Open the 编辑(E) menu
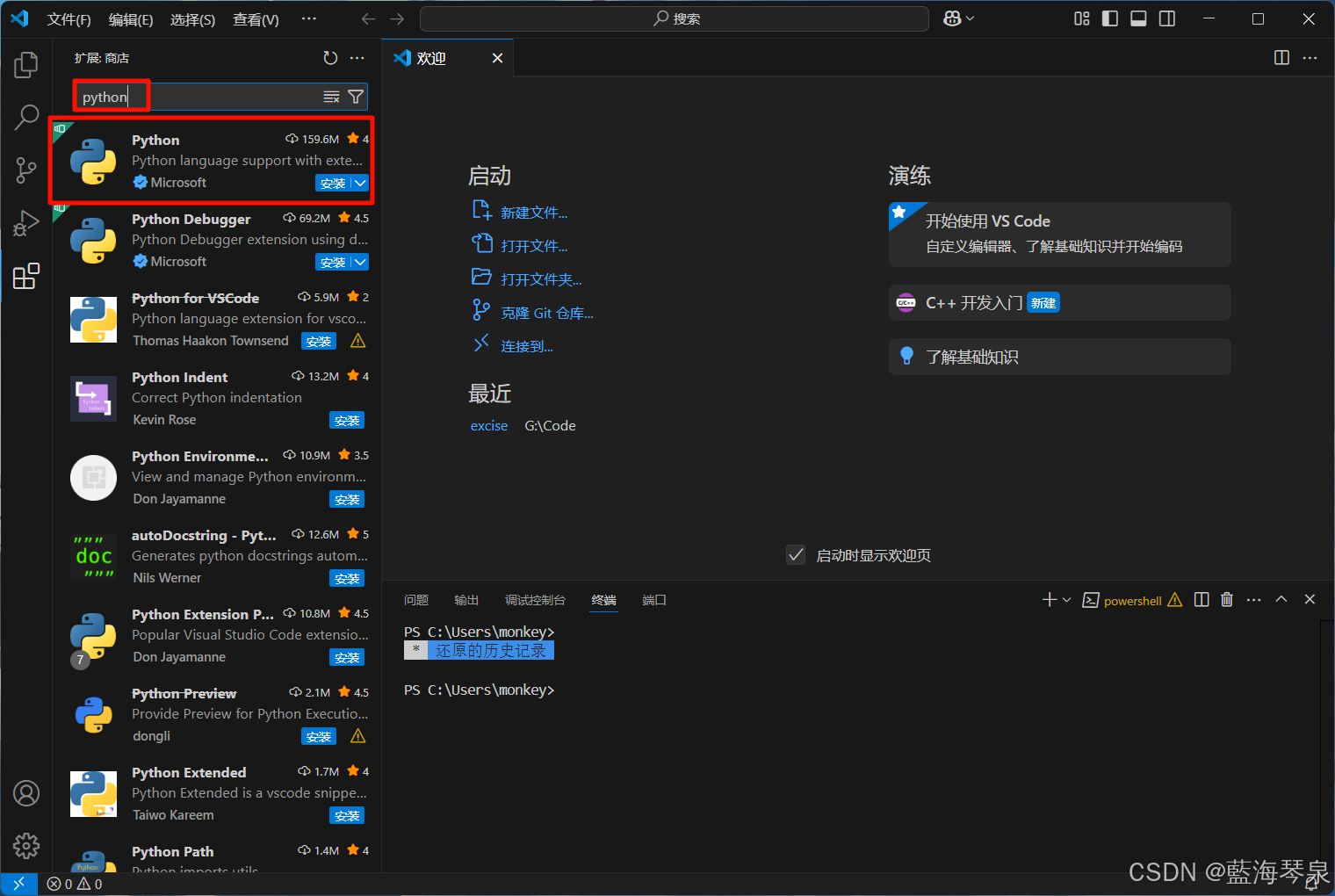The height and width of the screenshot is (896, 1335). [x=131, y=19]
